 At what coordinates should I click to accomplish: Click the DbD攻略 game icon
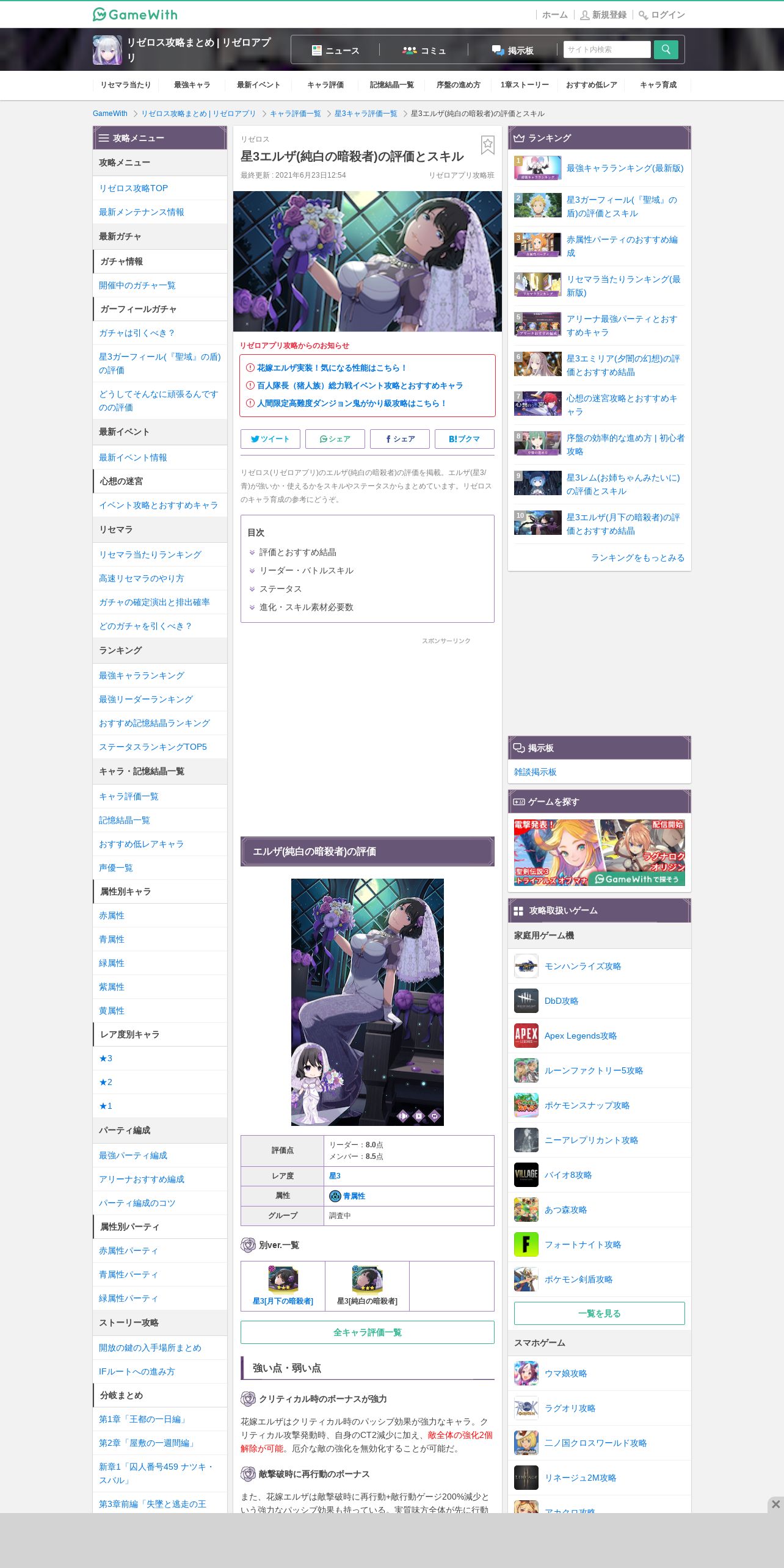[x=526, y=1001]
